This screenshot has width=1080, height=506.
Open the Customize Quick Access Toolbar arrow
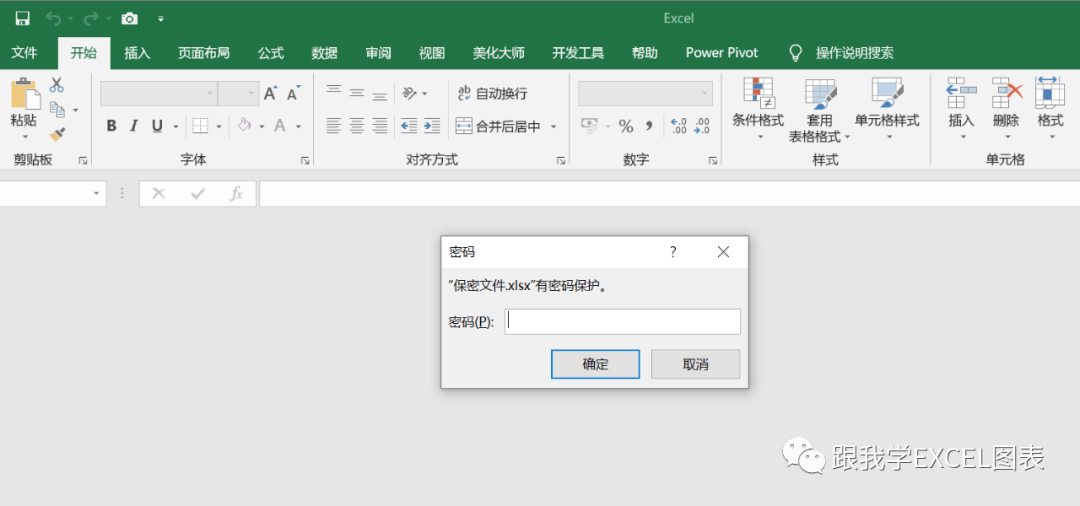coord(160,19)
